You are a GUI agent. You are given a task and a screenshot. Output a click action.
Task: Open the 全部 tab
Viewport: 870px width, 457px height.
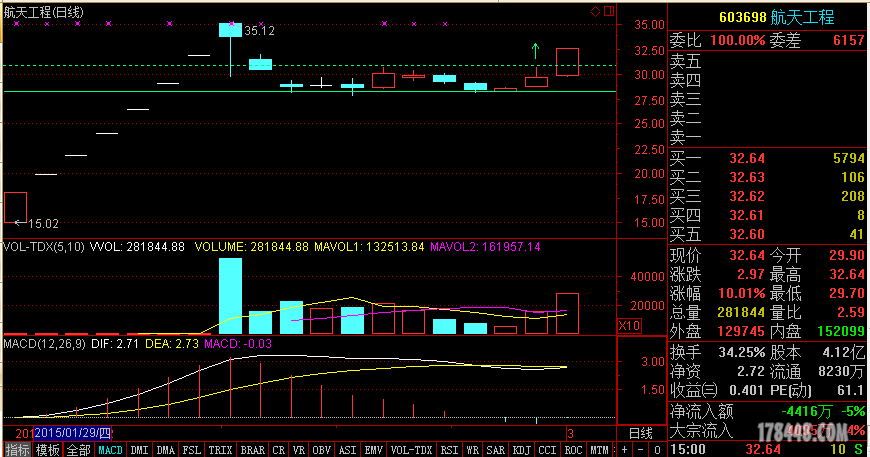(x=78, y=450)
